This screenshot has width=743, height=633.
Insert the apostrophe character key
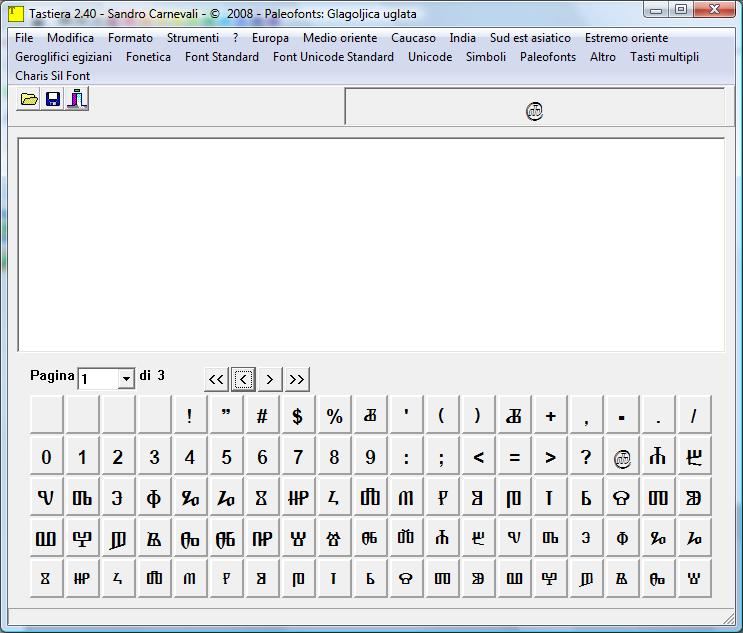pyautogui.click(x=406, y=415)
